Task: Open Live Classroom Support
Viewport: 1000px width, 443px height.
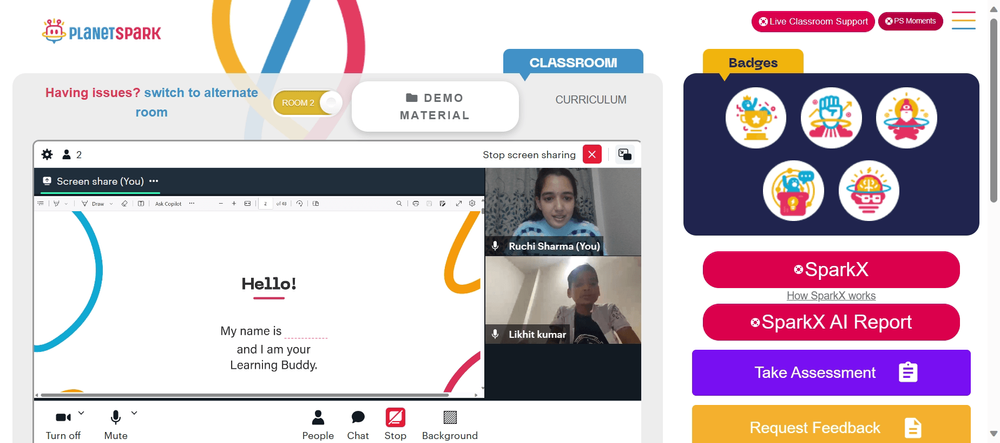Action: click(x=812, y=21)
